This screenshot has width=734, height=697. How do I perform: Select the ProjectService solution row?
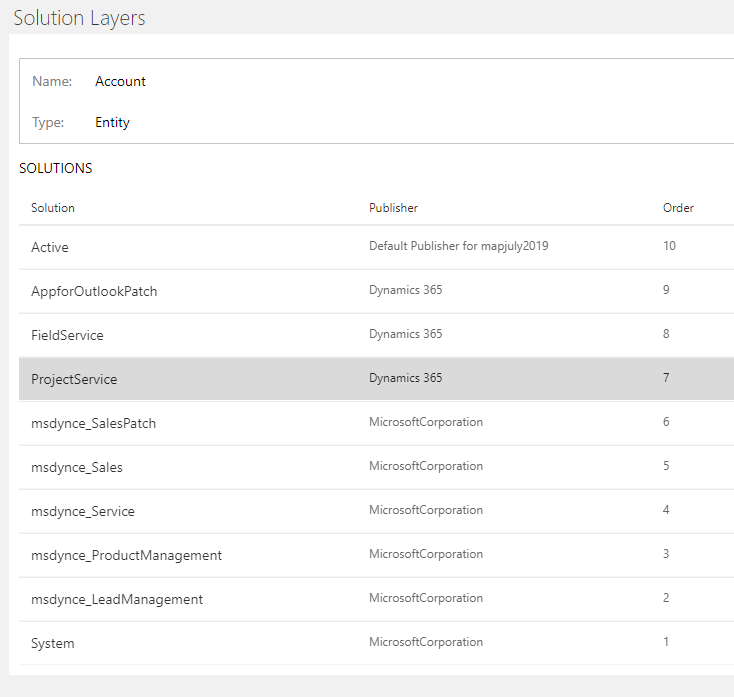click(x=376, y=379)
